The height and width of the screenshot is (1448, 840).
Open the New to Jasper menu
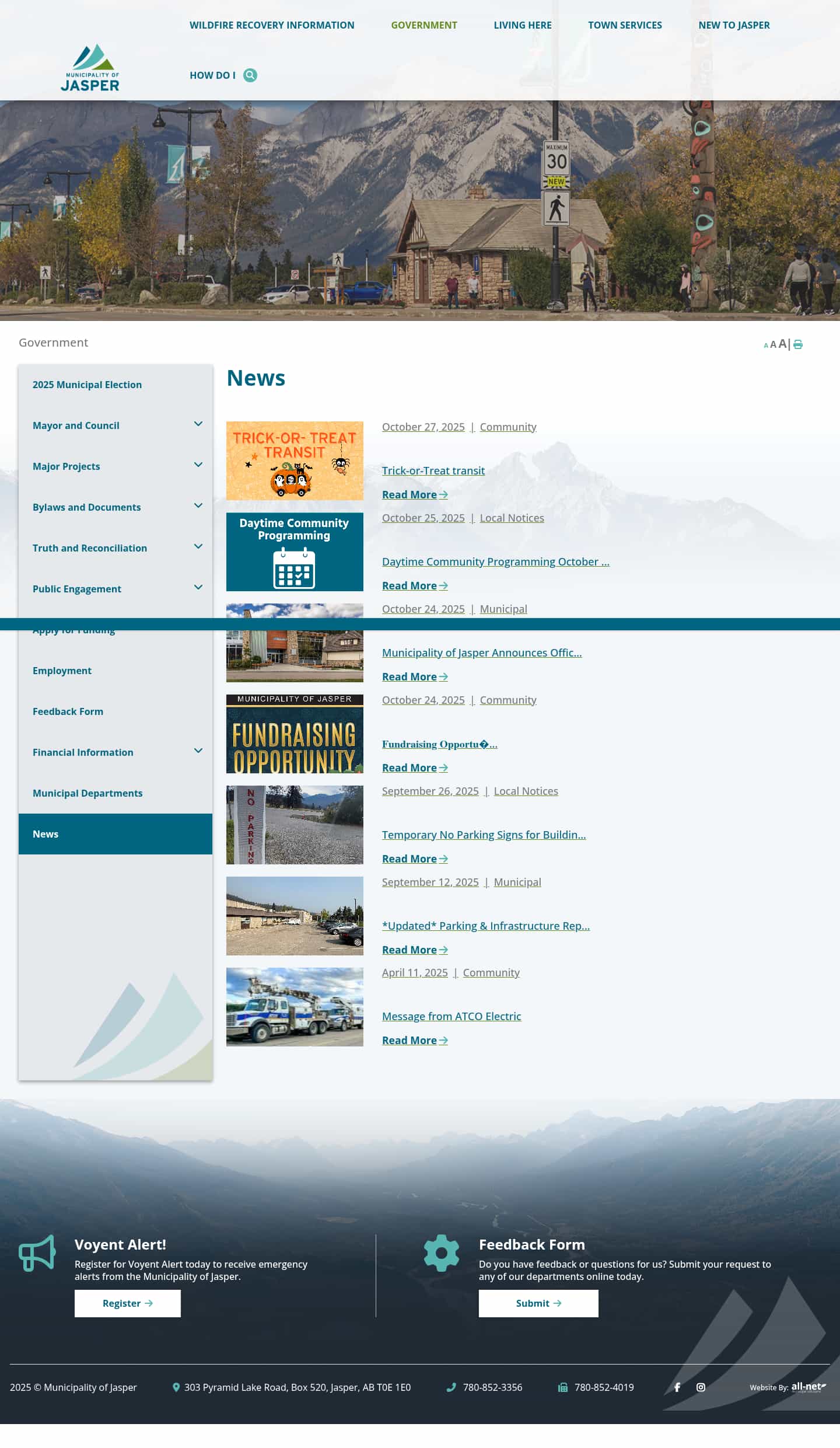click(734, 25)
